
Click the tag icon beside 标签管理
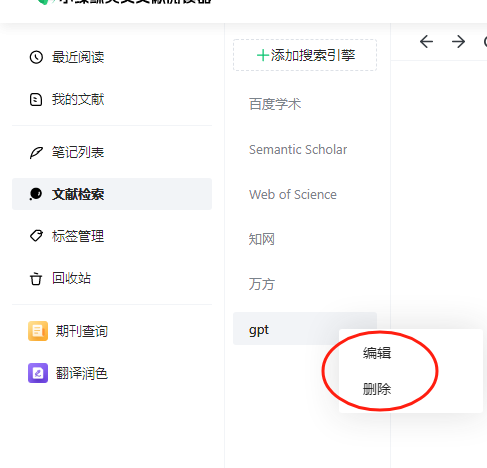tap(36, 236)
